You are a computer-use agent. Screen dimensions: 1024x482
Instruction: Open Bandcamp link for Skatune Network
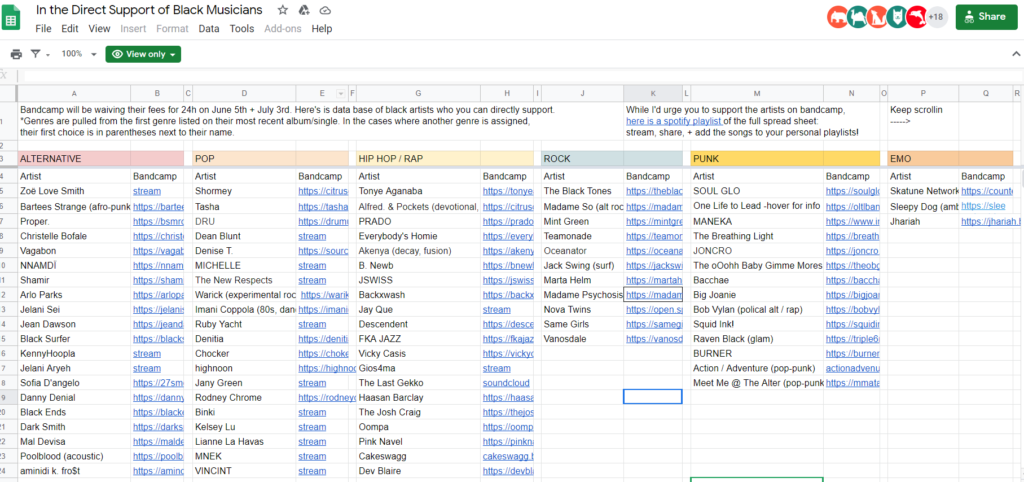coord(987,191)
